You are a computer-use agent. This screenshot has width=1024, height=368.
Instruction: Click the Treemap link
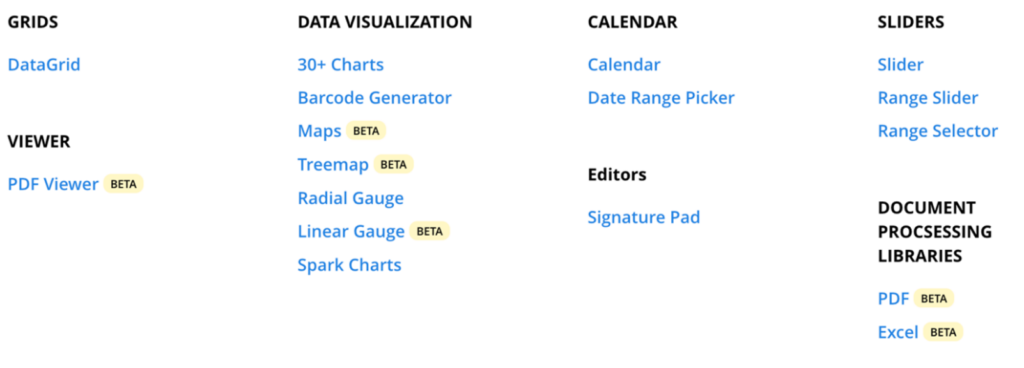tap(333, 164)
